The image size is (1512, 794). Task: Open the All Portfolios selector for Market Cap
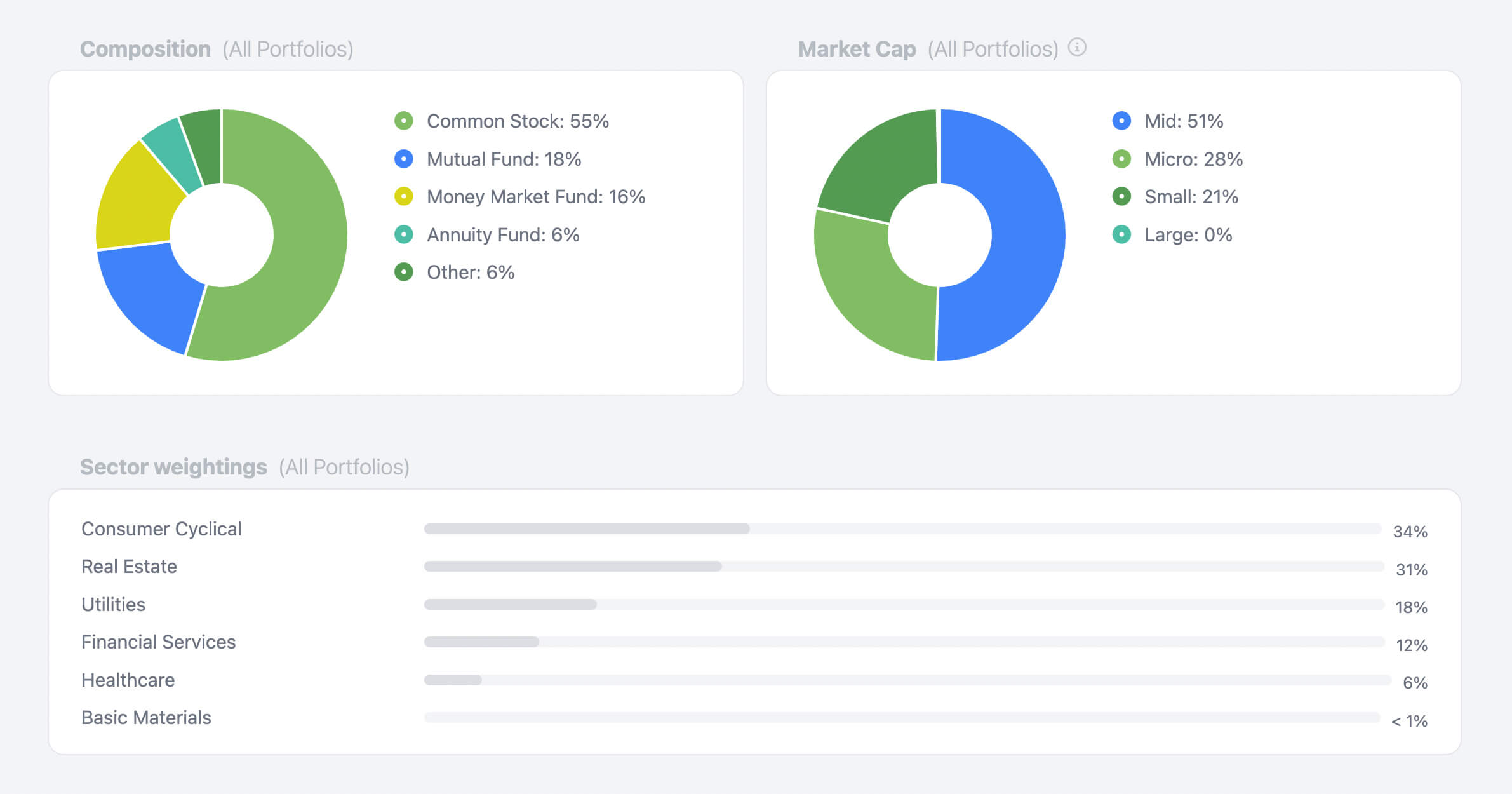[993, 48]
